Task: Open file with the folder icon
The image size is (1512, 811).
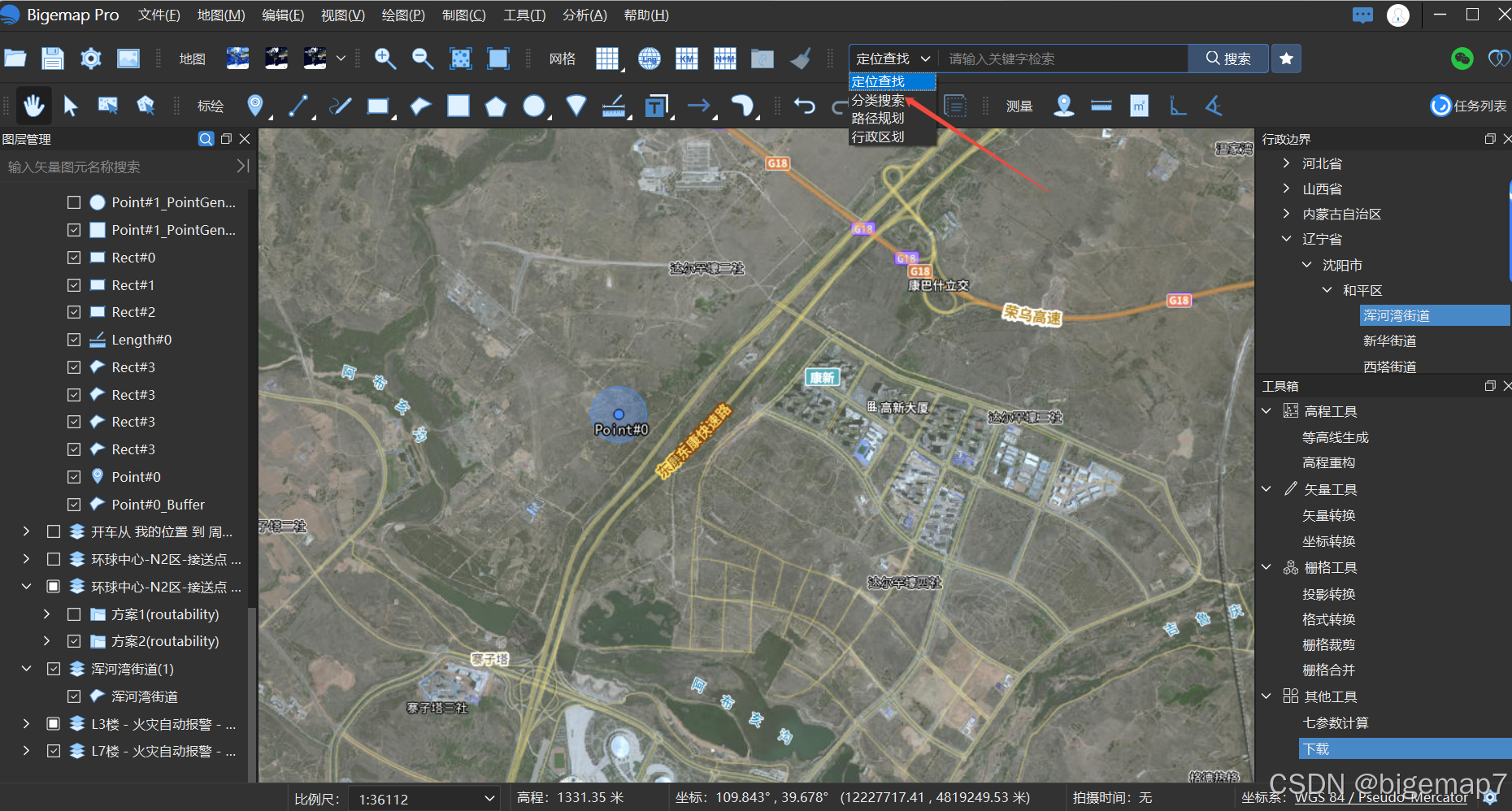Action: click(15, 59)
